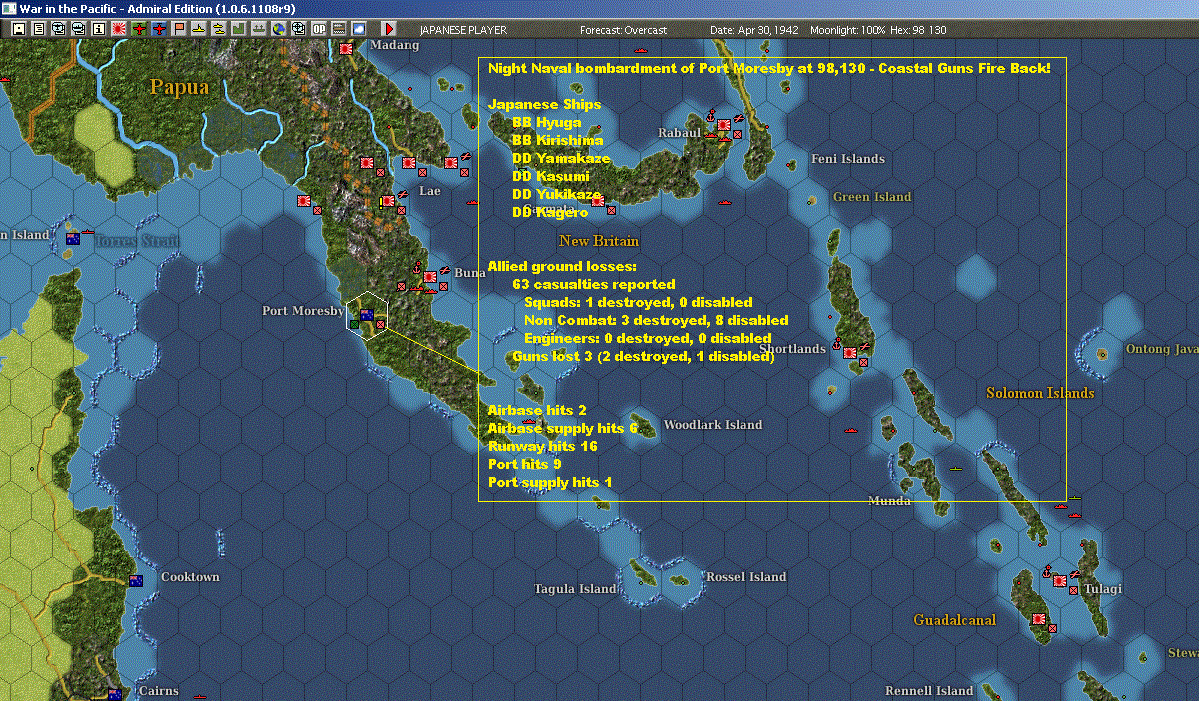Click the 'Date: Apr 30, 1942' status text
Screen dimensions: 1199x701
(x=754, y=30)
